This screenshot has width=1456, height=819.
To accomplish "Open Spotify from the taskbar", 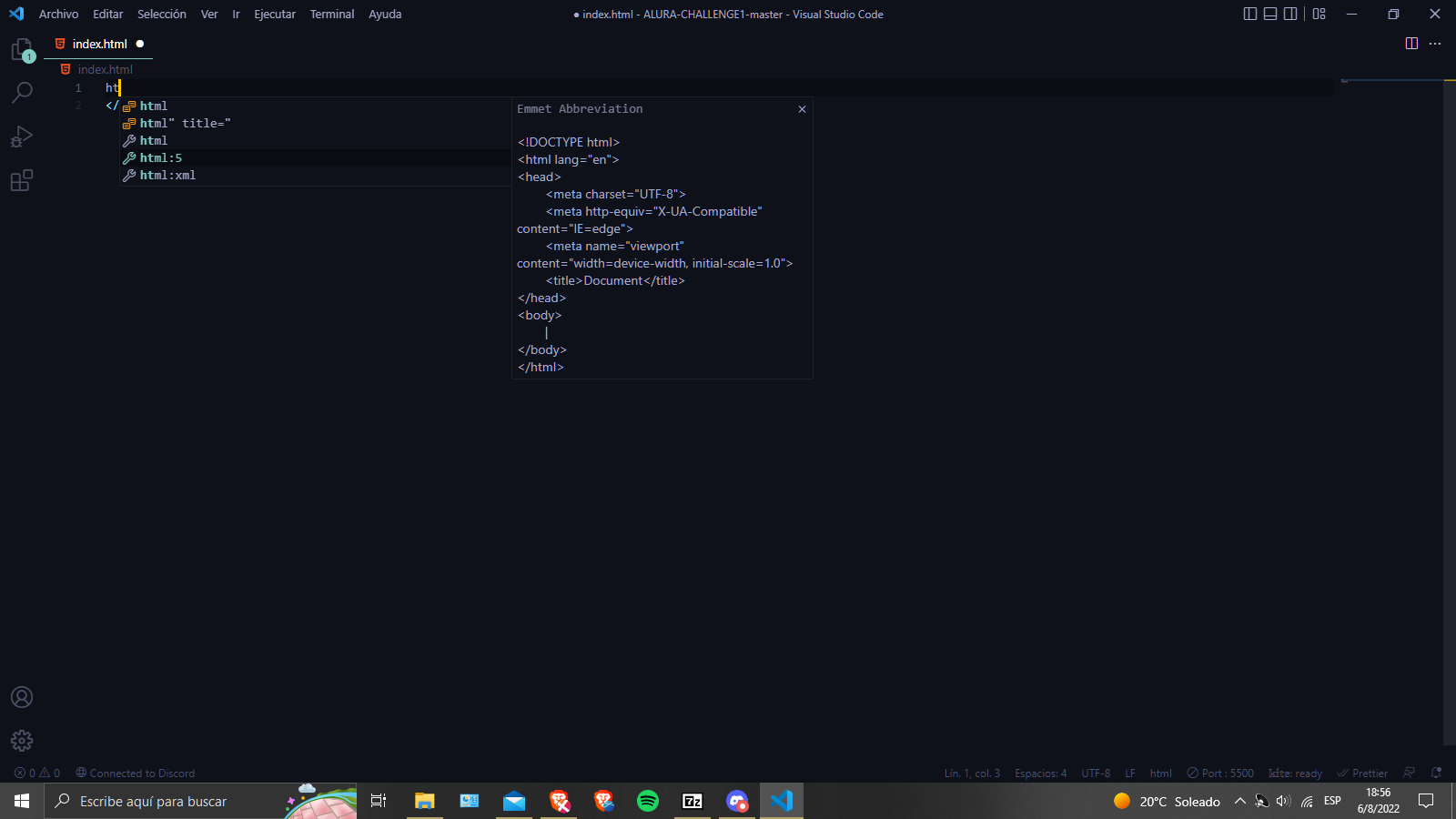I will [648, 801].
